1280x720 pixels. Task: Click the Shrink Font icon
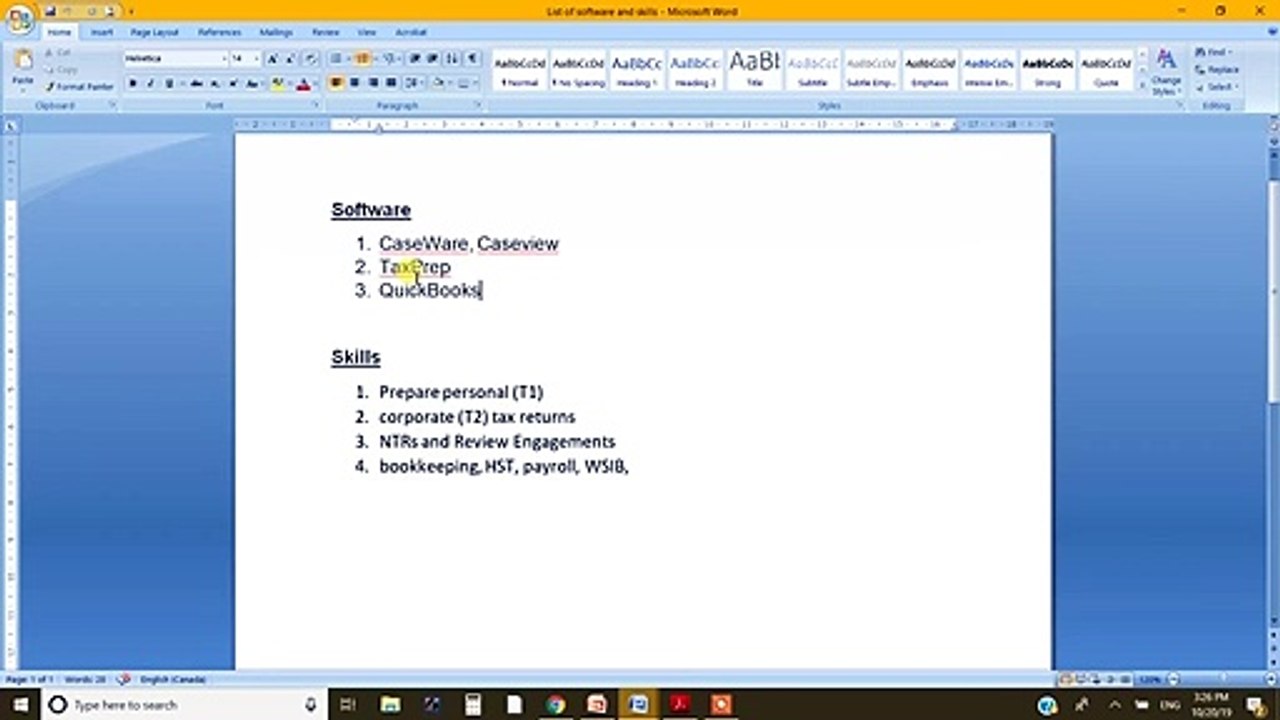click(290, 58)
